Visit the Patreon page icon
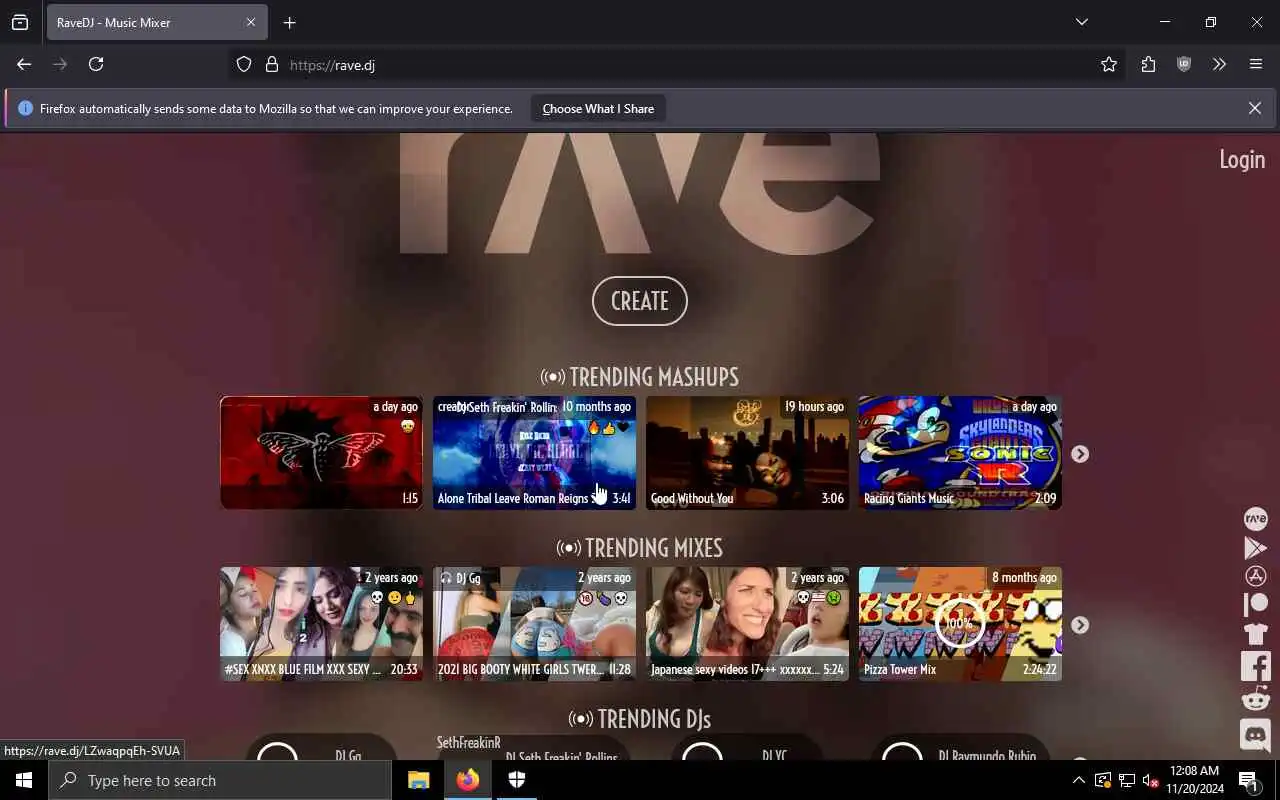The height and width of the screenshot is (800, 1280). point(1255,604)
